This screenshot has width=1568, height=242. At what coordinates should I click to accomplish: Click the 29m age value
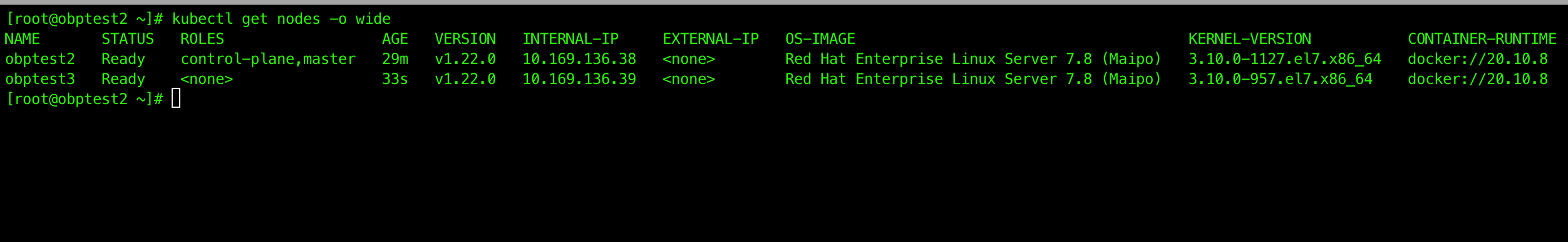click(x=395, y=60)
